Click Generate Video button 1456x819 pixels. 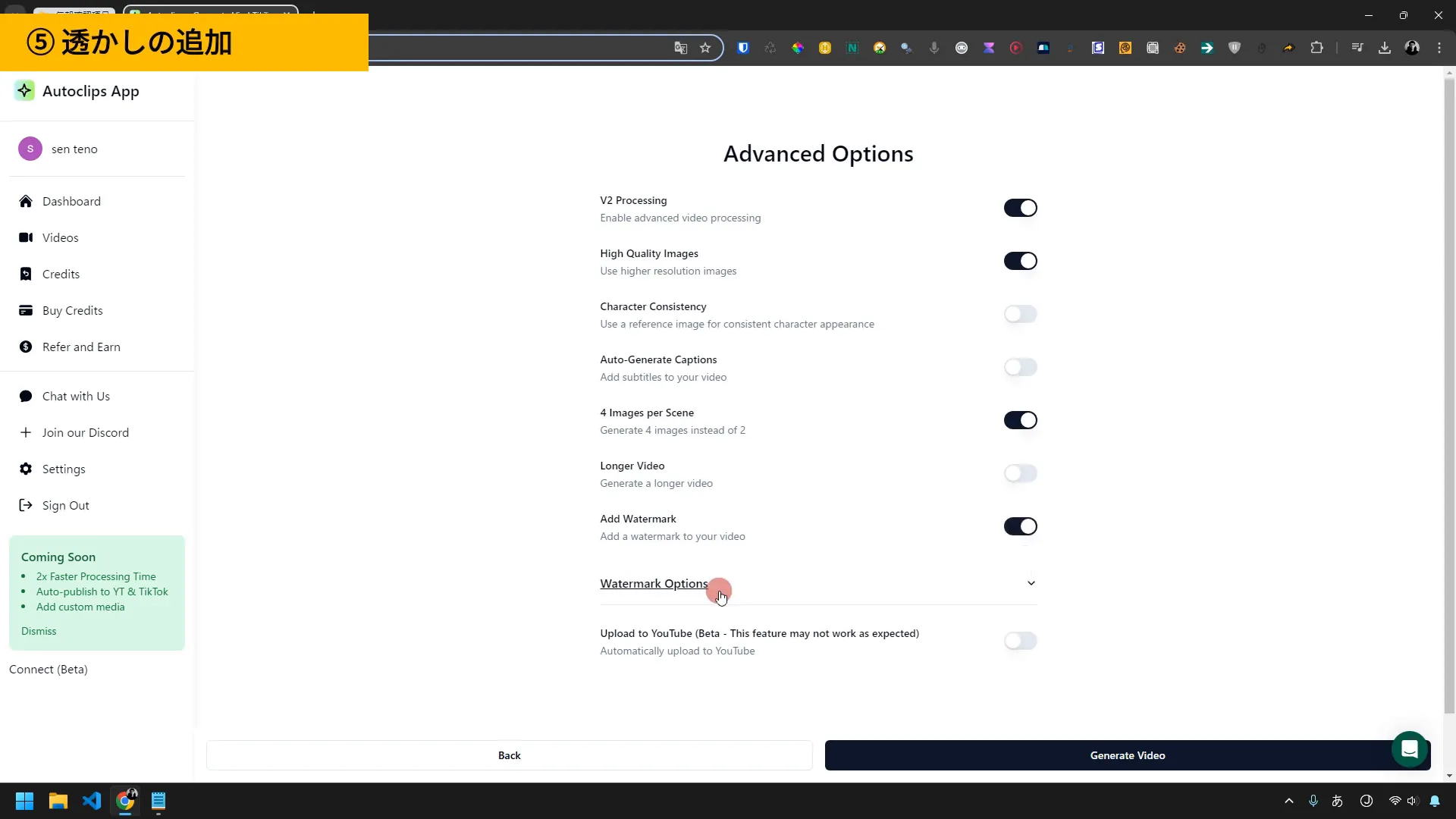point(1128,755)
